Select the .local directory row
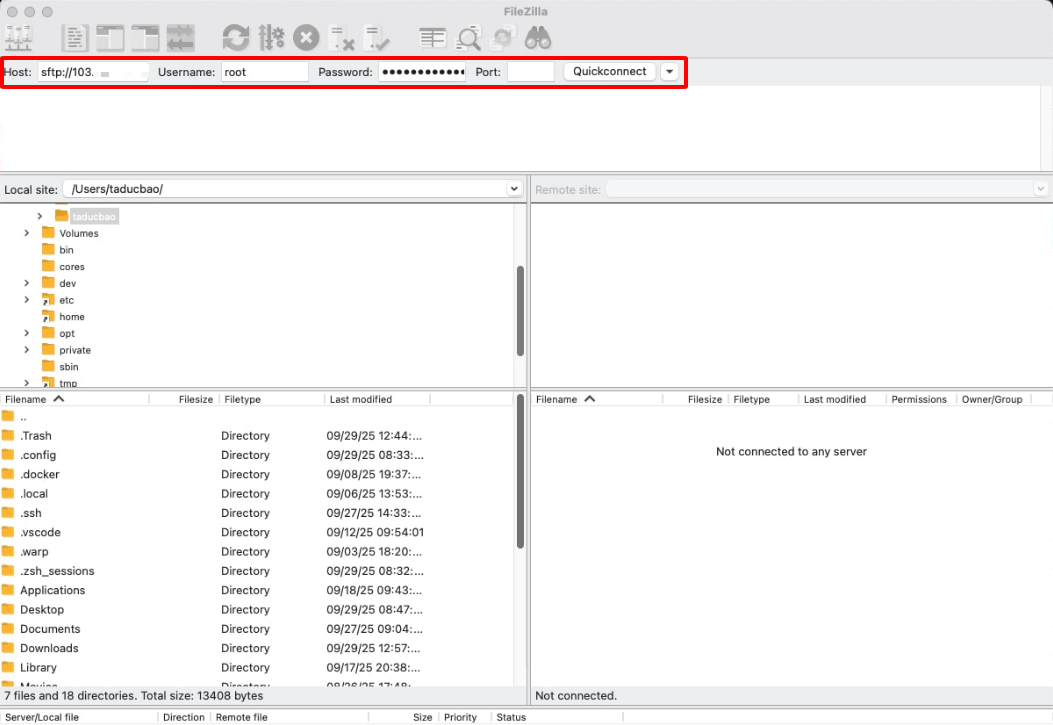Viewport: 1053px width, 725px height. [x=257, y=493]
